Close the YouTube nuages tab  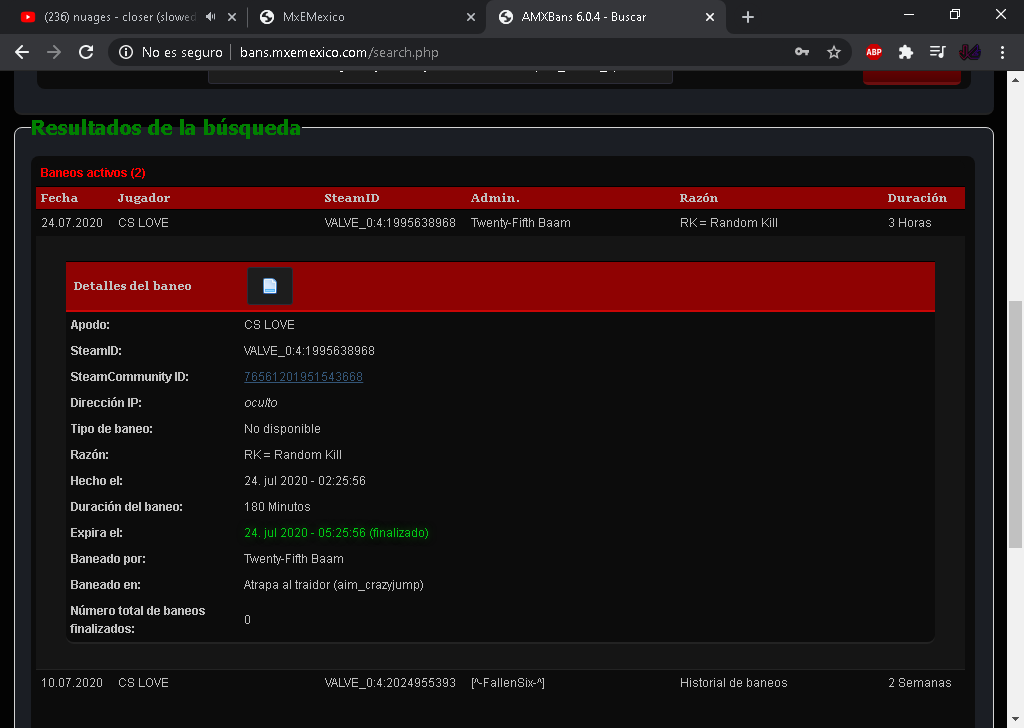(x=232, y=17)
